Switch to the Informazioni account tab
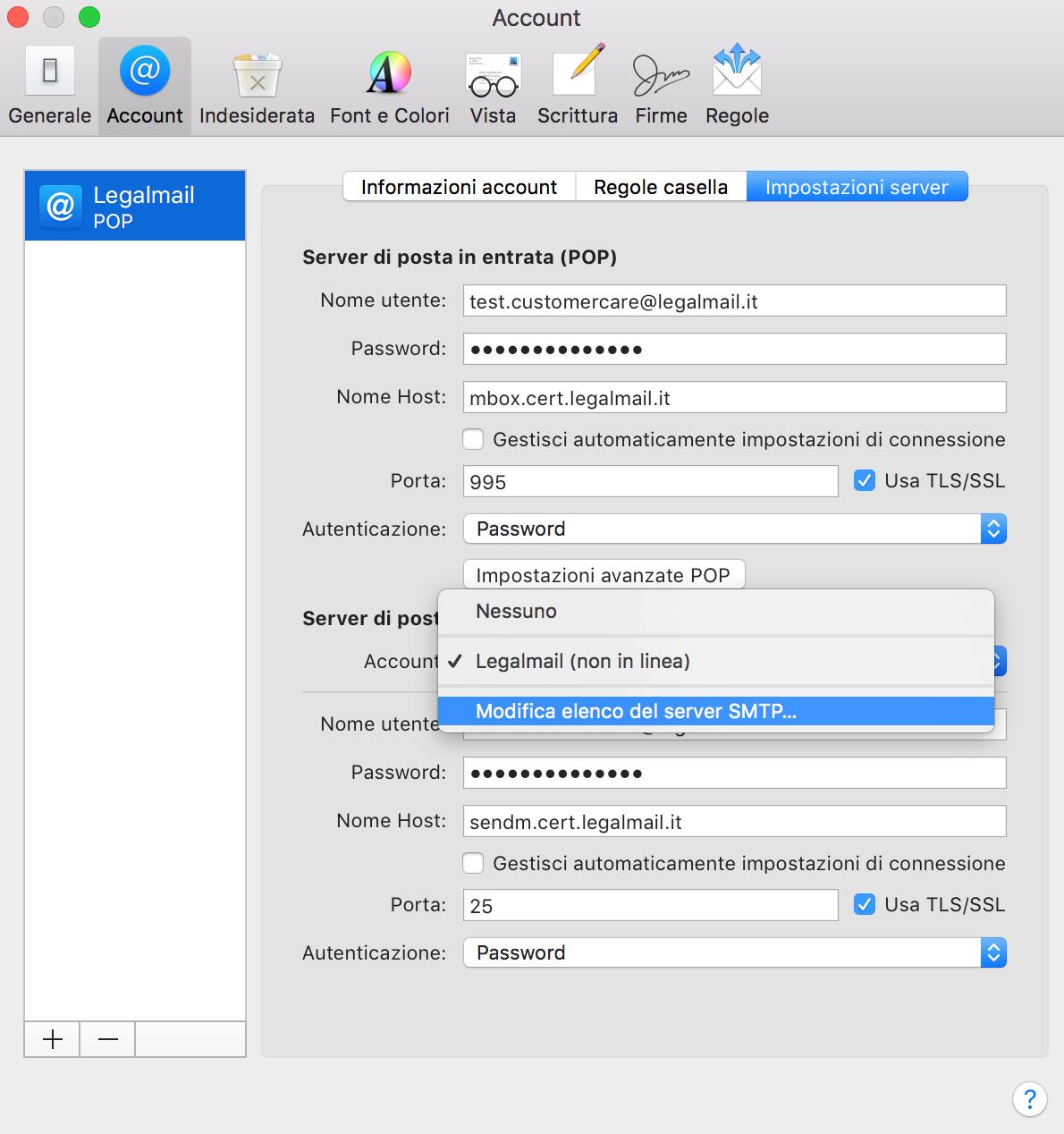Screen dimensions: 1064x1134 point(459,187)
